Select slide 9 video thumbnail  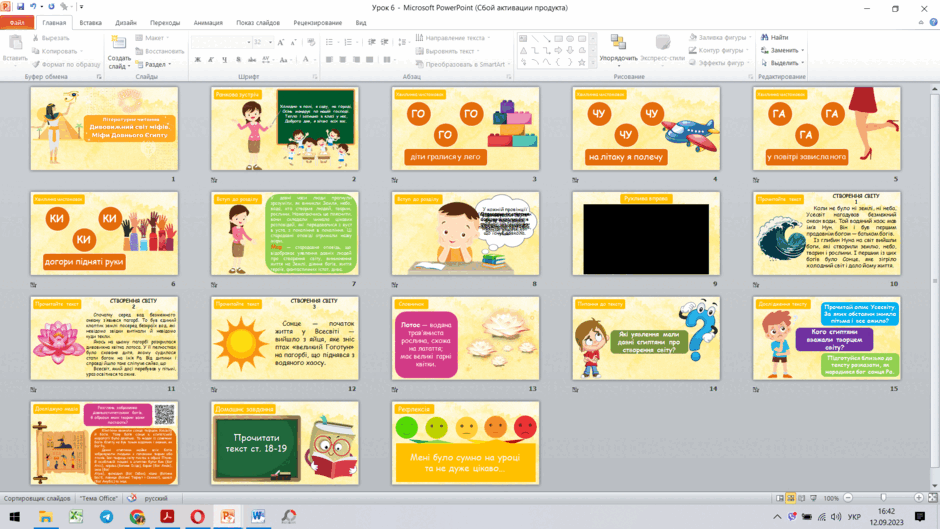pos(646,233)
